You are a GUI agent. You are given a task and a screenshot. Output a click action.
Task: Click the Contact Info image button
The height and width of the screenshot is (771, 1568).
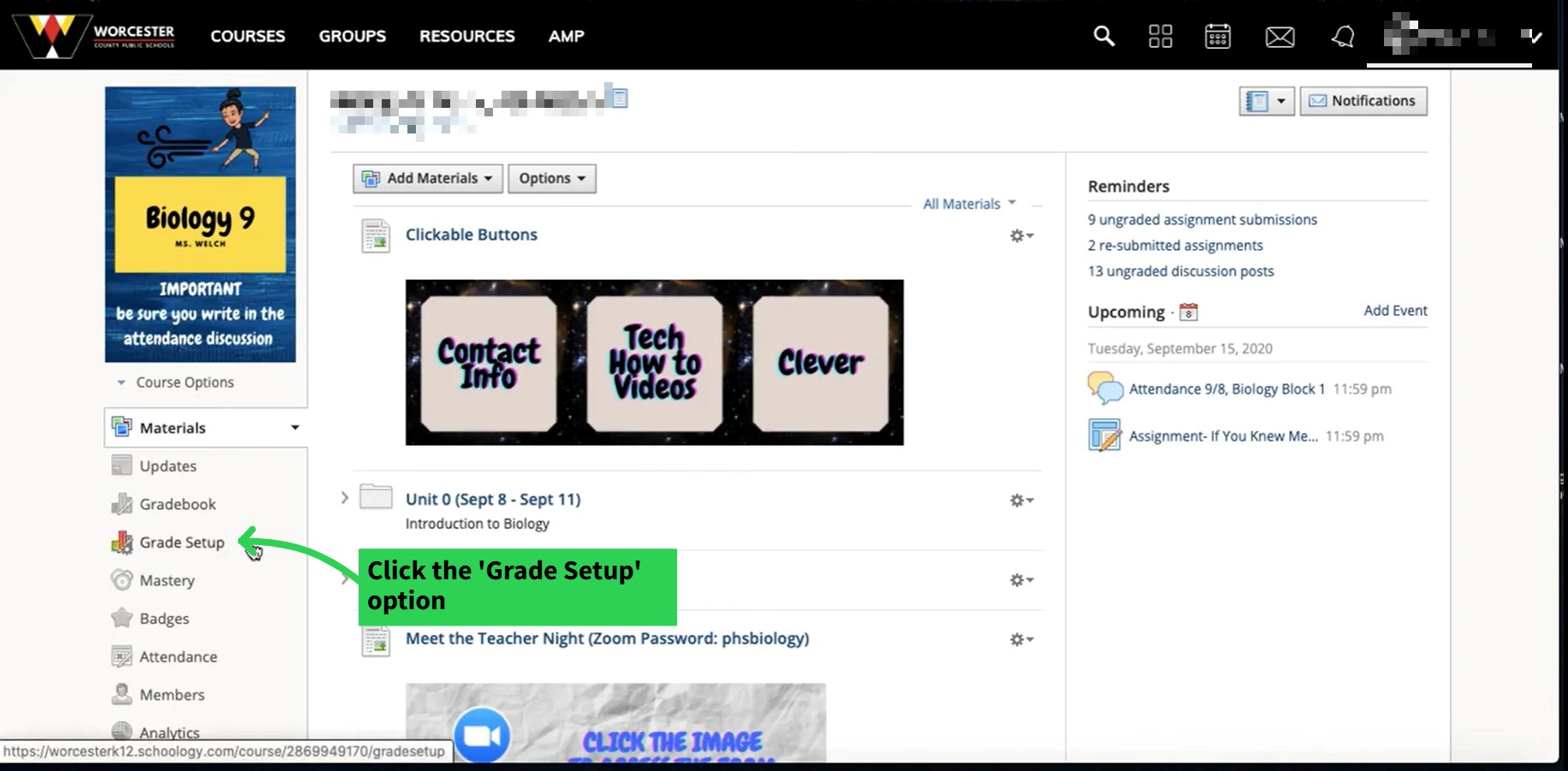point(489,363)
